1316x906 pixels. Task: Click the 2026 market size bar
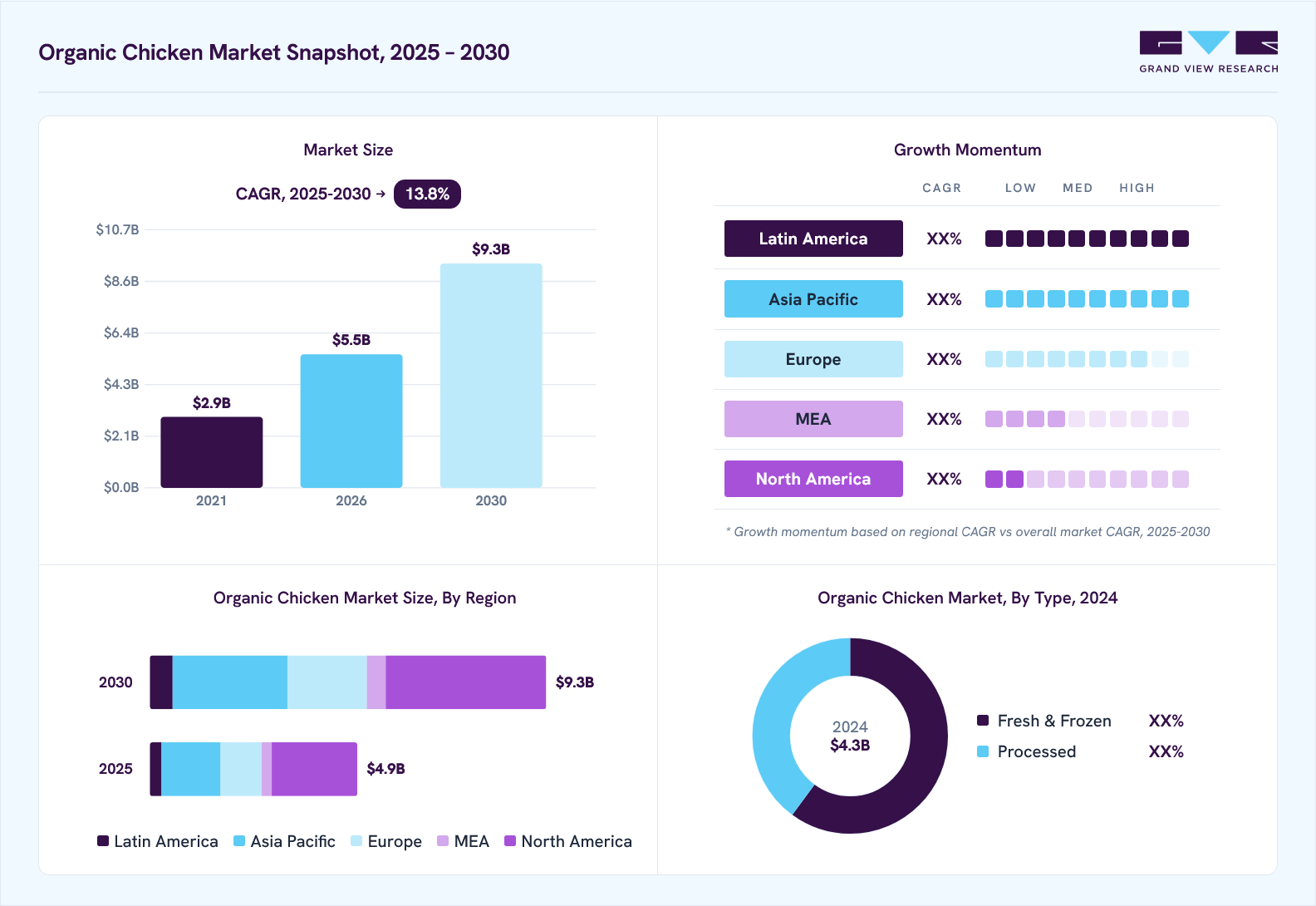pyautogui.click(x=351, y=421)
